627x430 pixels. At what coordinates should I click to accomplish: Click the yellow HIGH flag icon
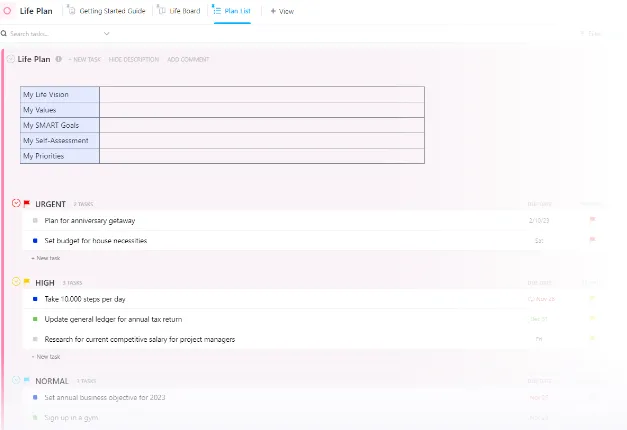point(27,282)
